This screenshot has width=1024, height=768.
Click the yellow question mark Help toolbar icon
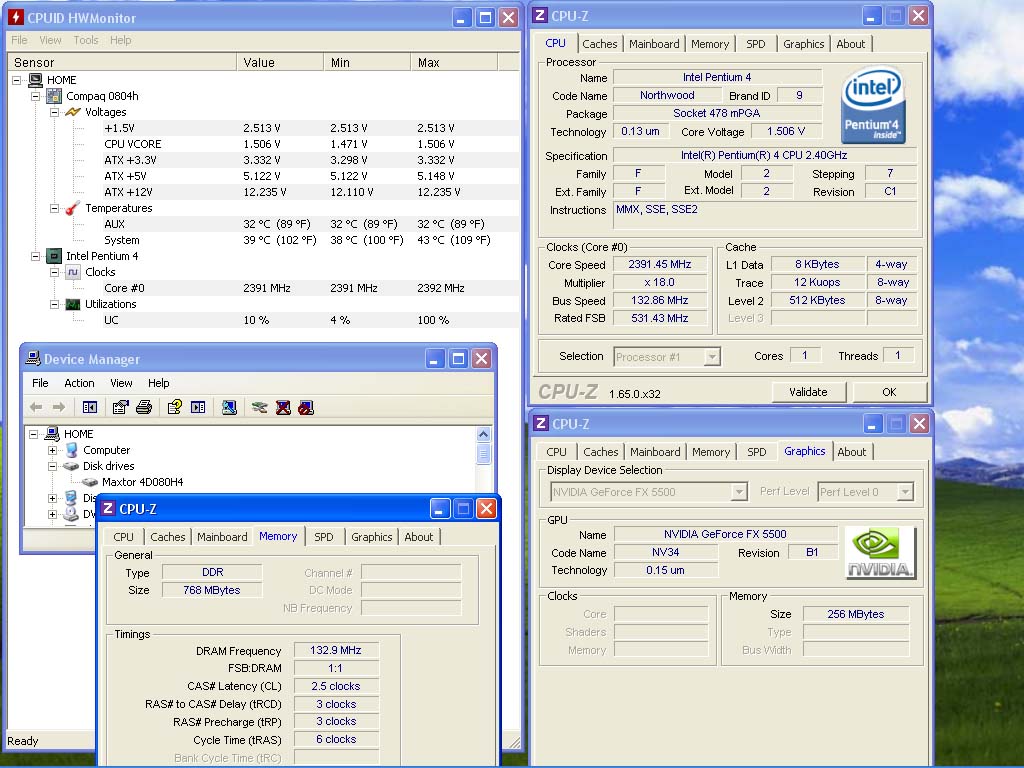click(x=174, y=408)
